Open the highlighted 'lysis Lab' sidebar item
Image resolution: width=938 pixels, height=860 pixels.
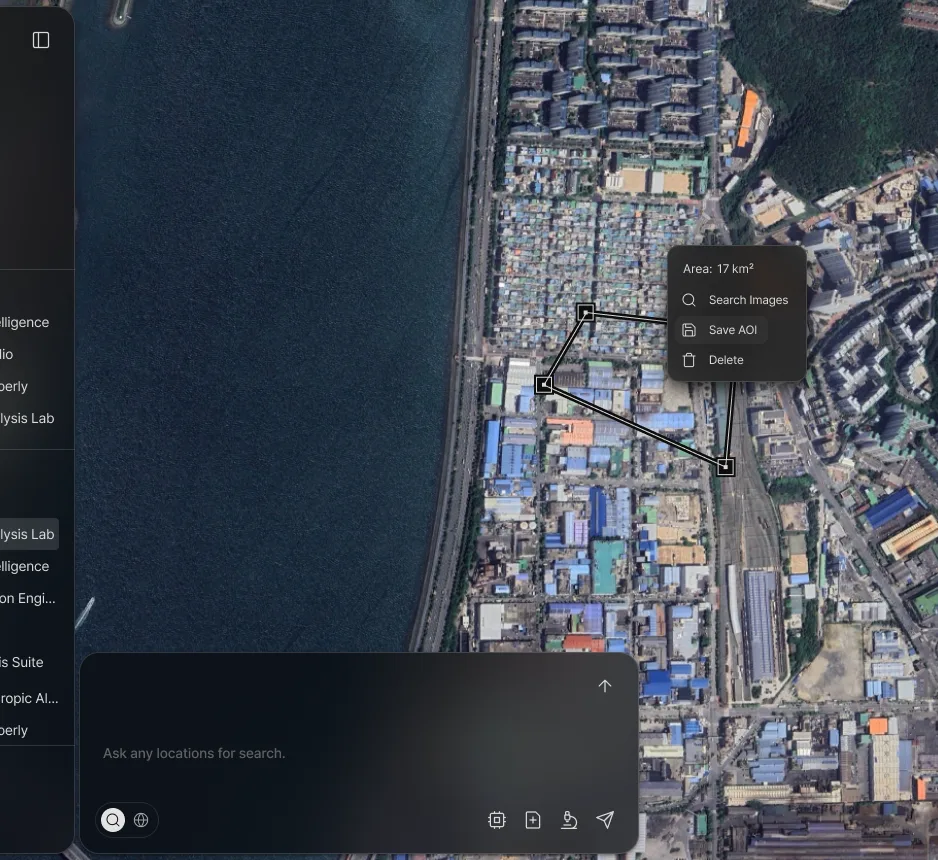click(x=29, y=534)
